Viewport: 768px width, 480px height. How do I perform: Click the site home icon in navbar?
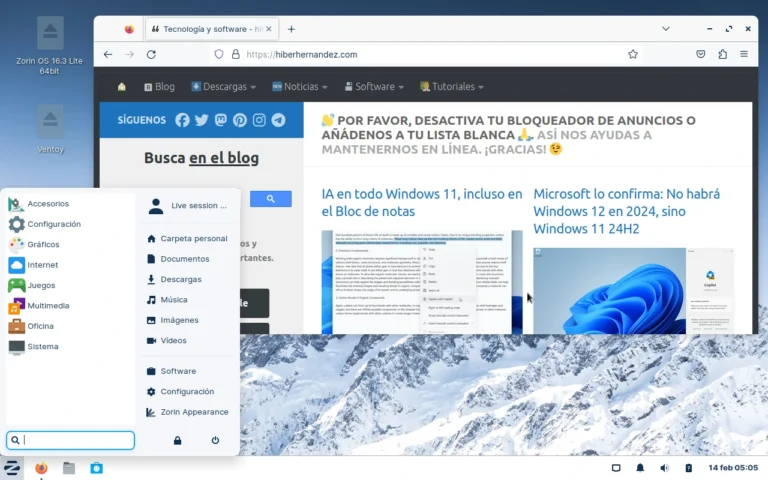pos(122,87)
